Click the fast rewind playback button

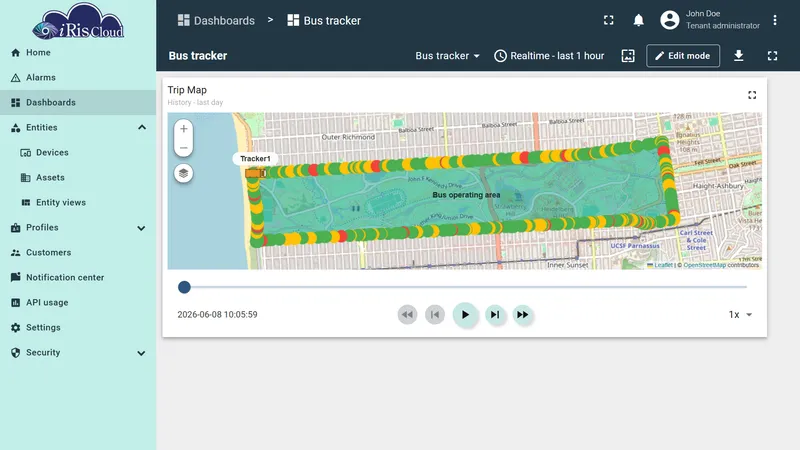(407, 315)
